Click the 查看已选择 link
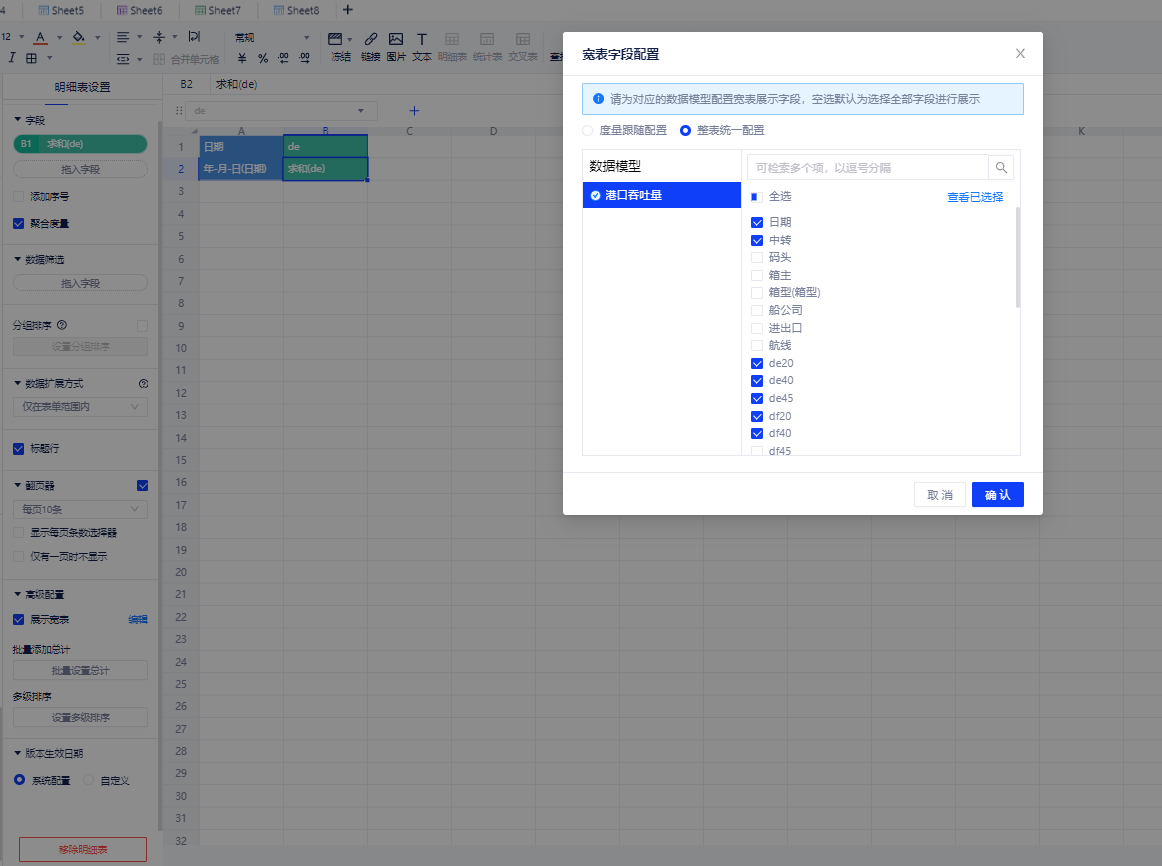1162x866 pixels. point(975,197)
